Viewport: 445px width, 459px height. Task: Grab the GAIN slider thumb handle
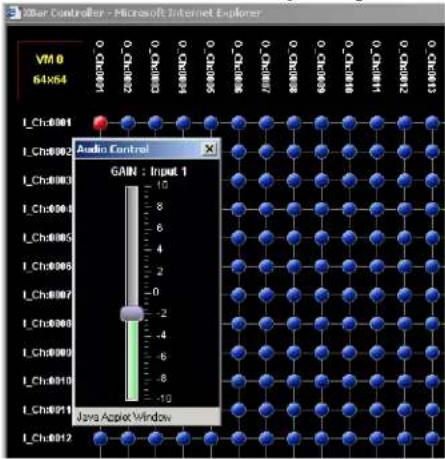[x=132, y=313]
